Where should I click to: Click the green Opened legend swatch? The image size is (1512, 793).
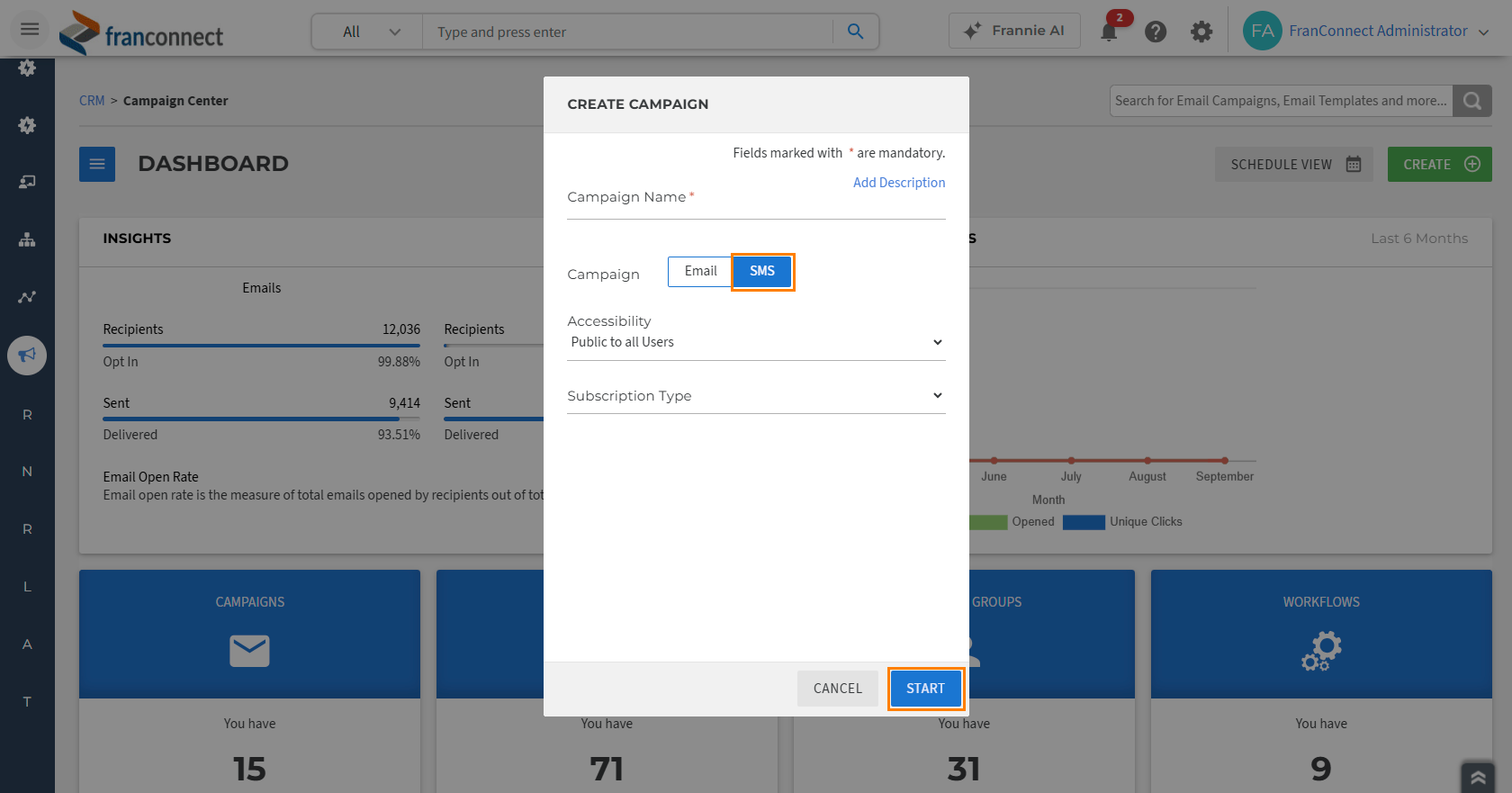(988, 522)
